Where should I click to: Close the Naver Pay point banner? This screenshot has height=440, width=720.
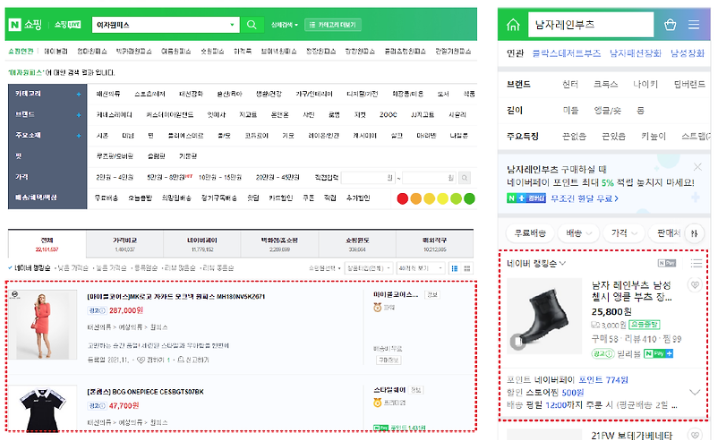pyautogui.click(x=698, y=167)
